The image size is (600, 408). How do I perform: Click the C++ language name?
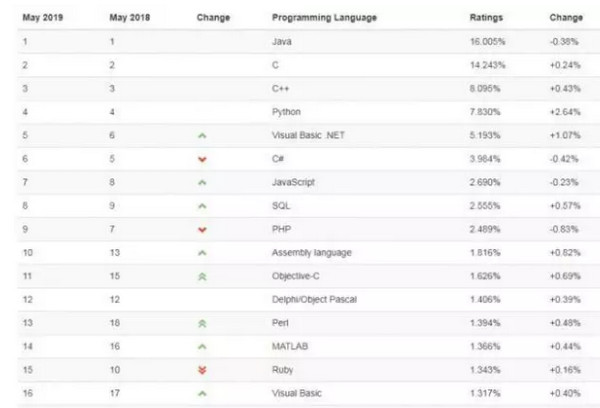pyautogui.click(x=279, y=89)
